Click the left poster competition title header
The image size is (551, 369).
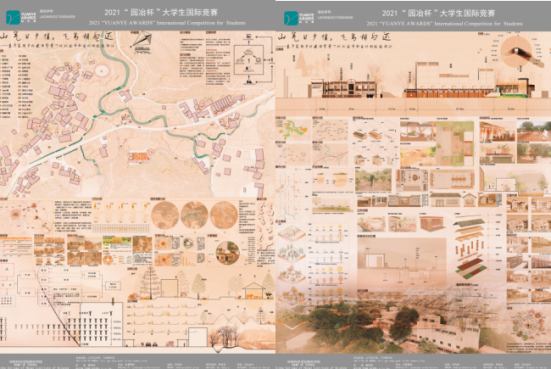161,13
